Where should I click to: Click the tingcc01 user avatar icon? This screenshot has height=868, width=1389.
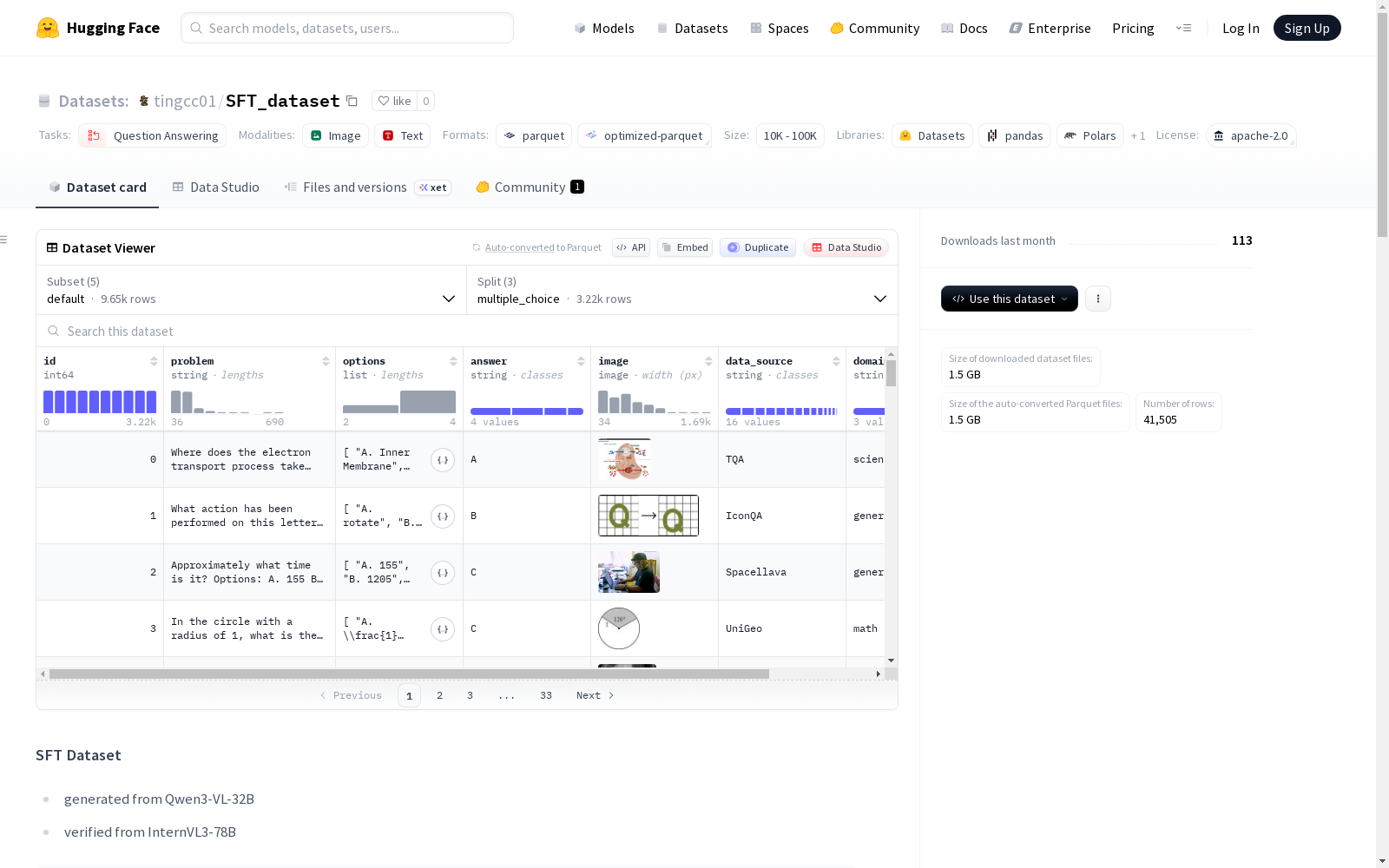click(144, 101)
